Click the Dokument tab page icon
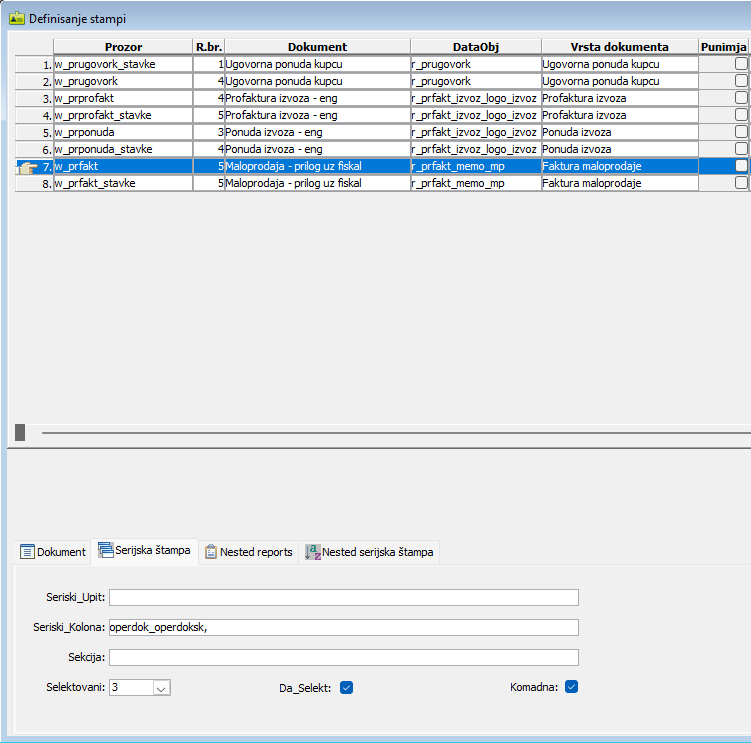 (x=27, y=551)
